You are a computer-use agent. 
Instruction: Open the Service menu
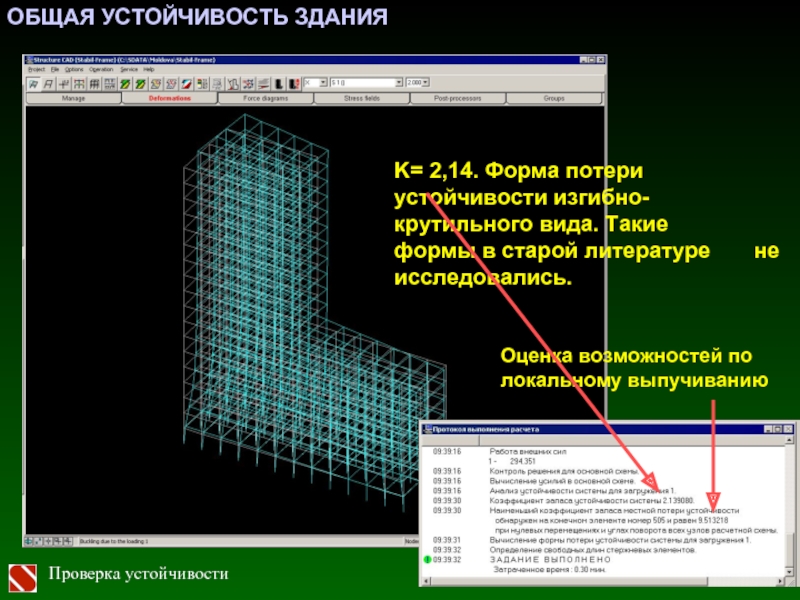(129, 69)
